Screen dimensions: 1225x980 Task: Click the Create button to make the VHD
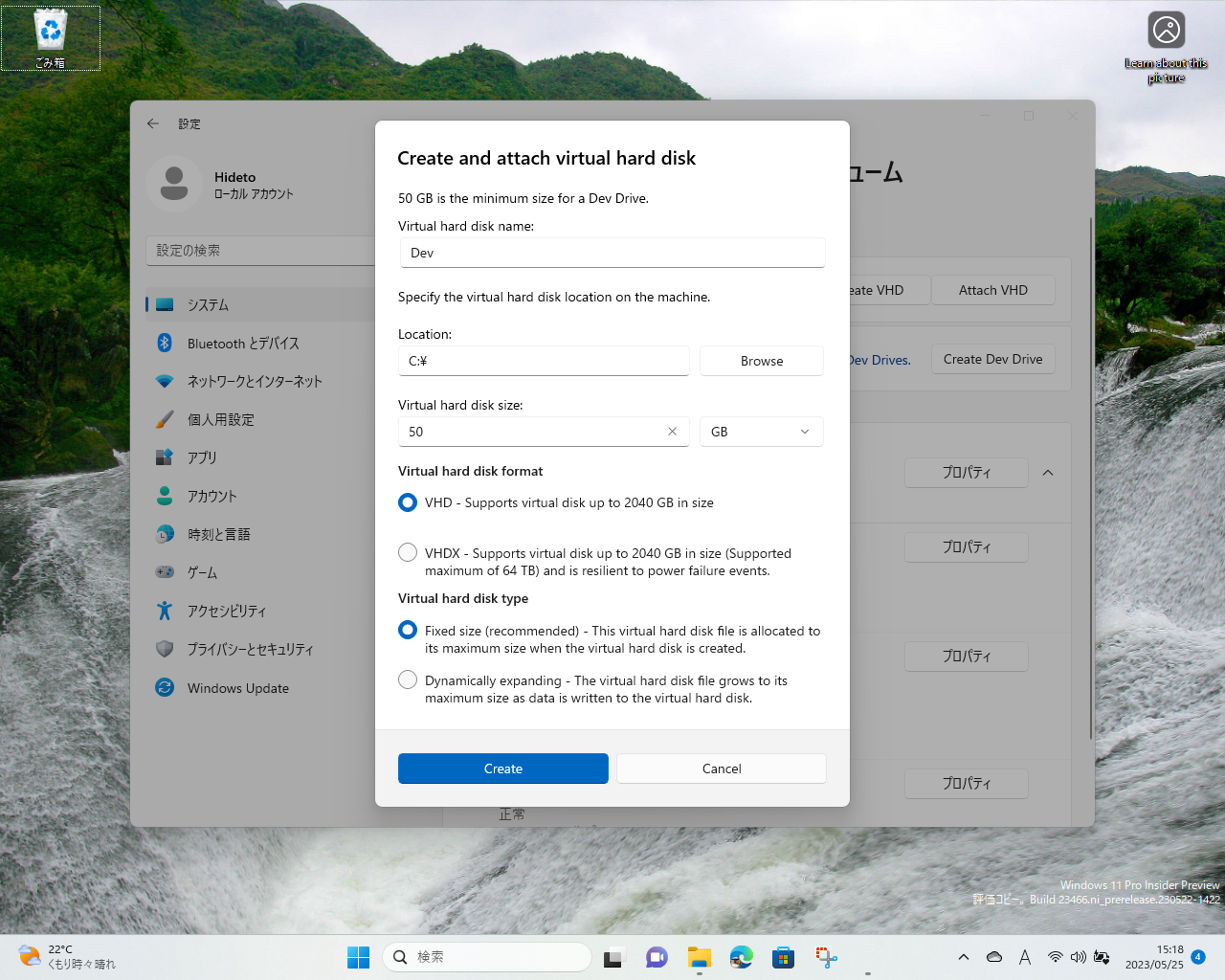tap(502, 768)
